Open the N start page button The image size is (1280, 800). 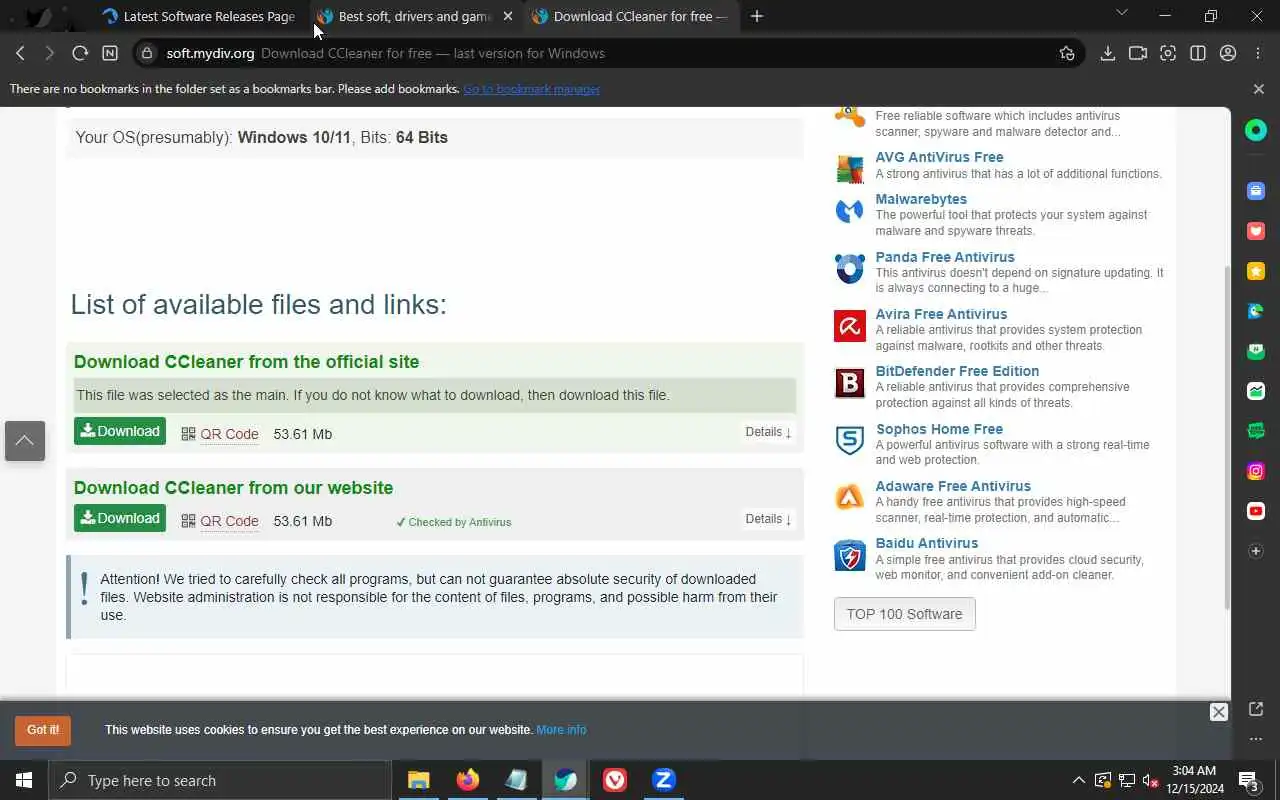tap(110, 53)
